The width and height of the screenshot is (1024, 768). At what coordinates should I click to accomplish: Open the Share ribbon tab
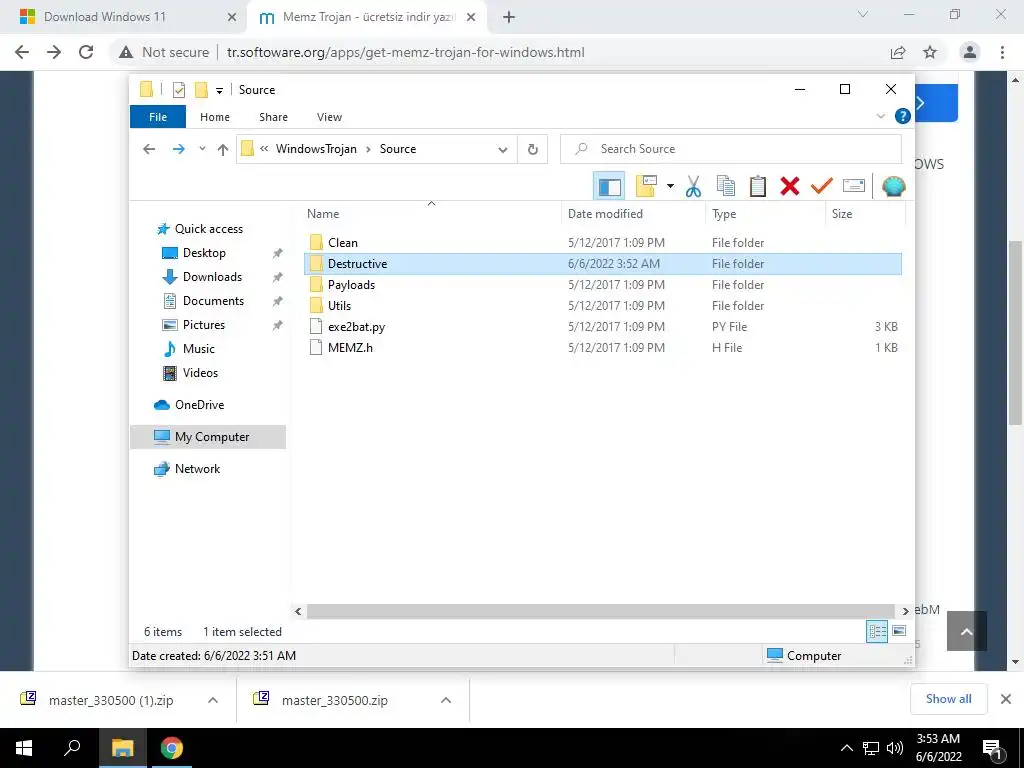pos(273,117)
